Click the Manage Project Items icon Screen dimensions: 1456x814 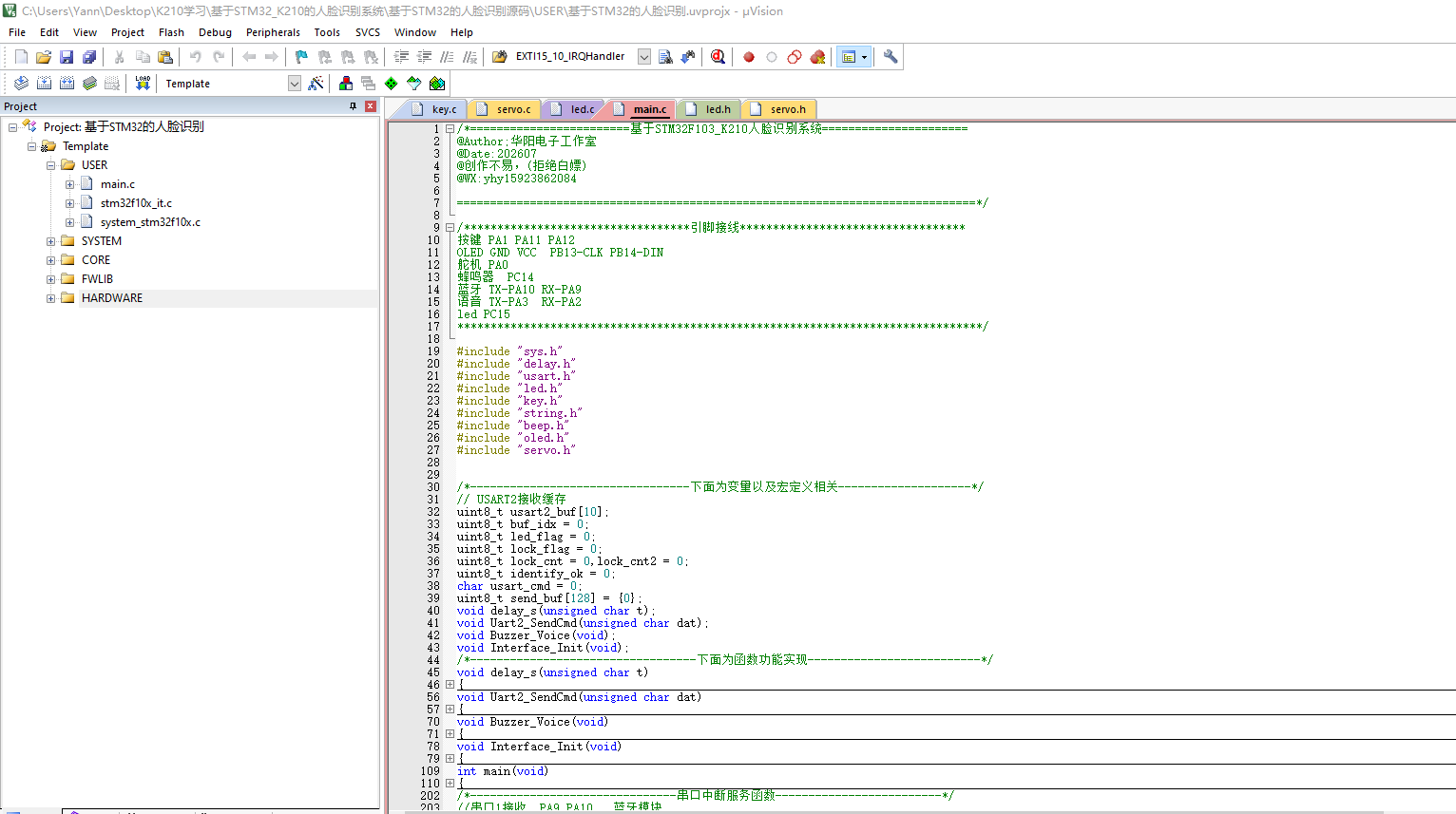[x=346, y=84]
